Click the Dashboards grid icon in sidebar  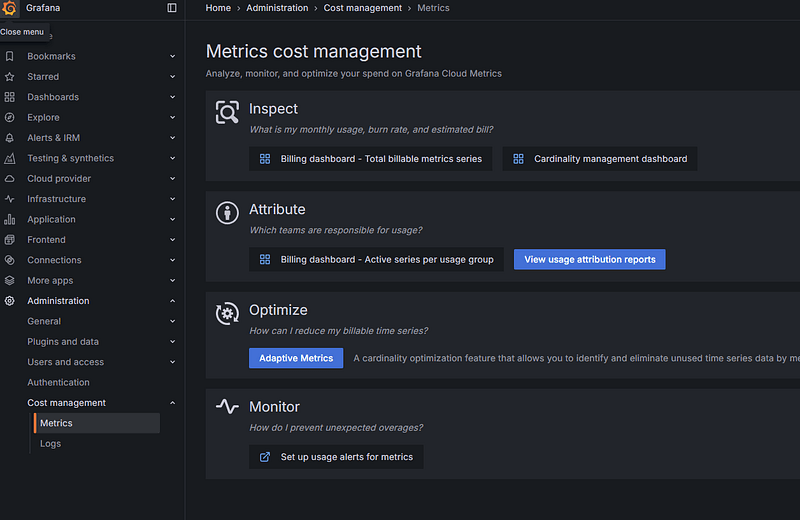pyautogui.click(x=9, y=97)
